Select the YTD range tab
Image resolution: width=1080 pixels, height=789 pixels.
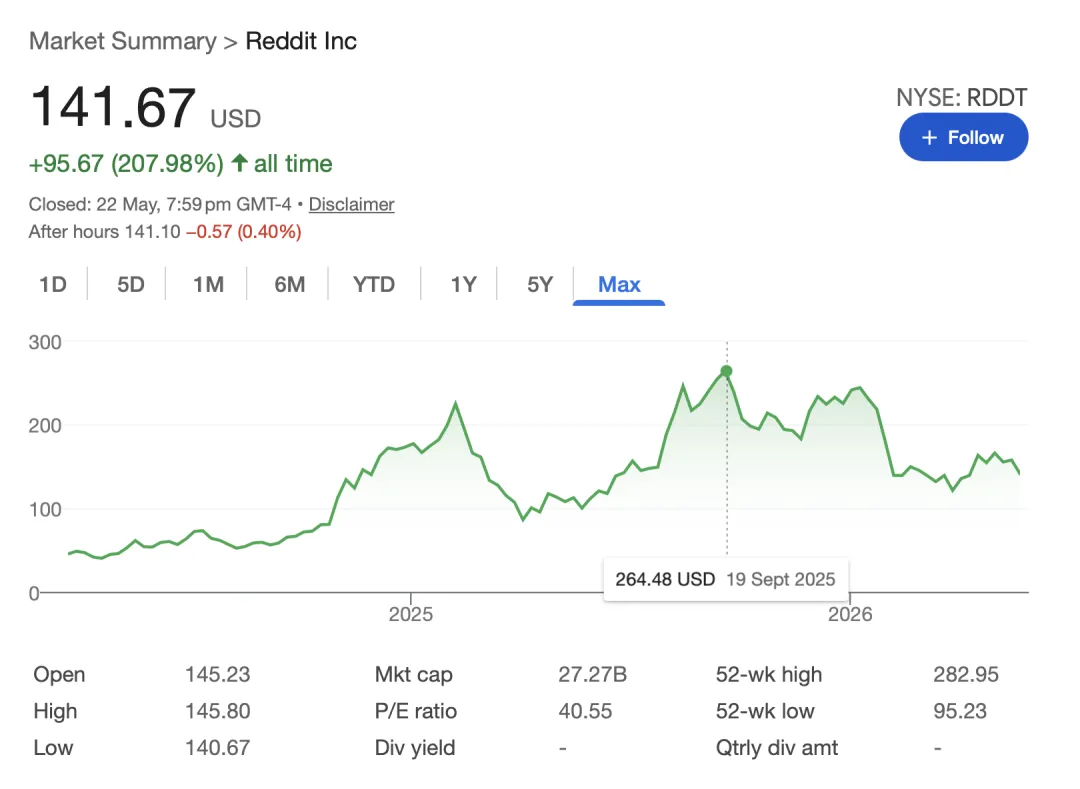tap(374, 284)
